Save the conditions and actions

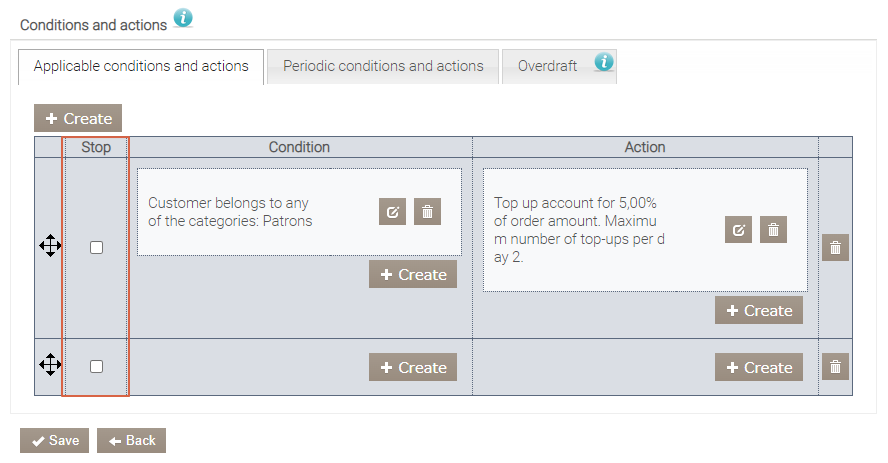coord(55,441)
